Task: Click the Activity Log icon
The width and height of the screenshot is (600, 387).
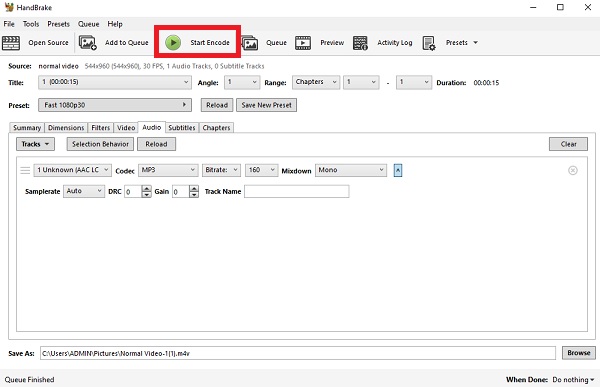Action: pyautogui.click(x=360, y=43)
